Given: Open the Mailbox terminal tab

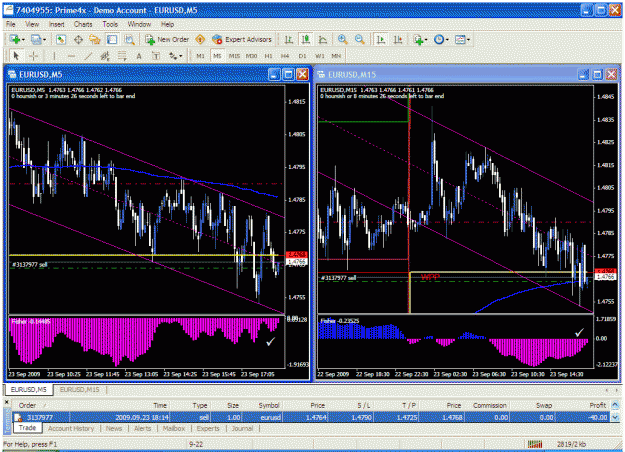Looking at the screenshot, I should [173, 428].
